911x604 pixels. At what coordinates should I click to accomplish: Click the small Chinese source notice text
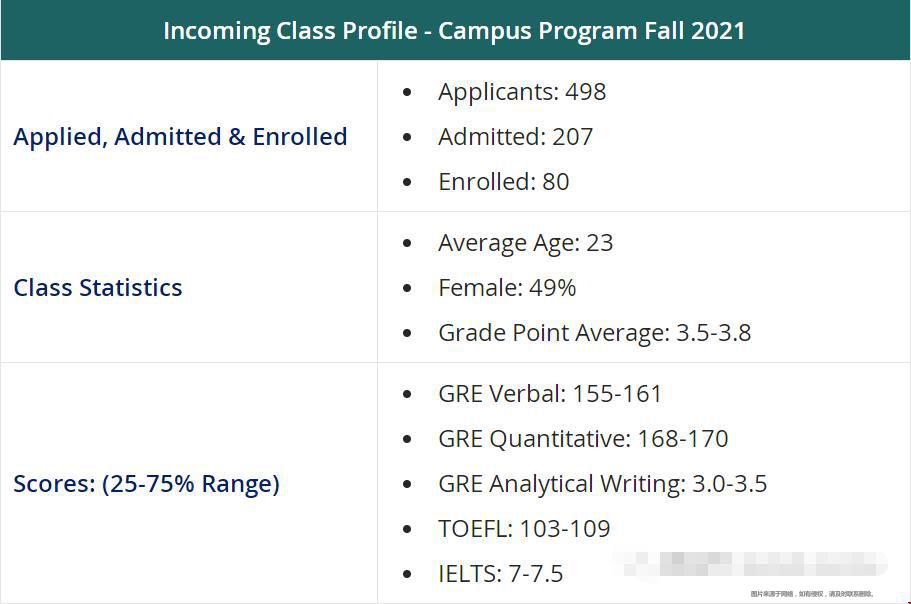point(812,594)
